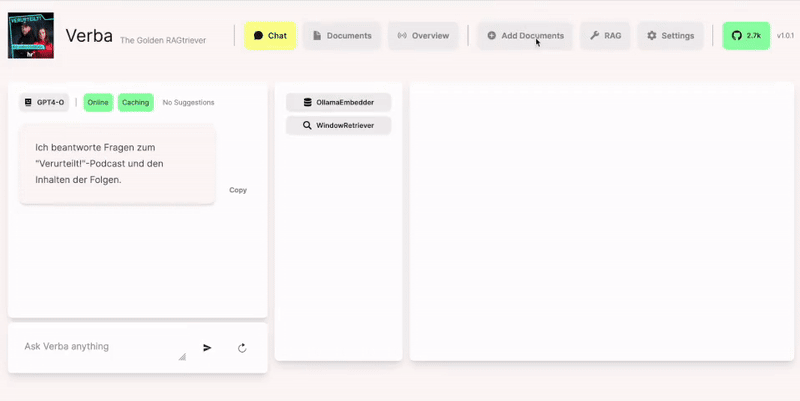800x401 pixels.
Task: Click the Caching status badge
Action: point(135,103)
